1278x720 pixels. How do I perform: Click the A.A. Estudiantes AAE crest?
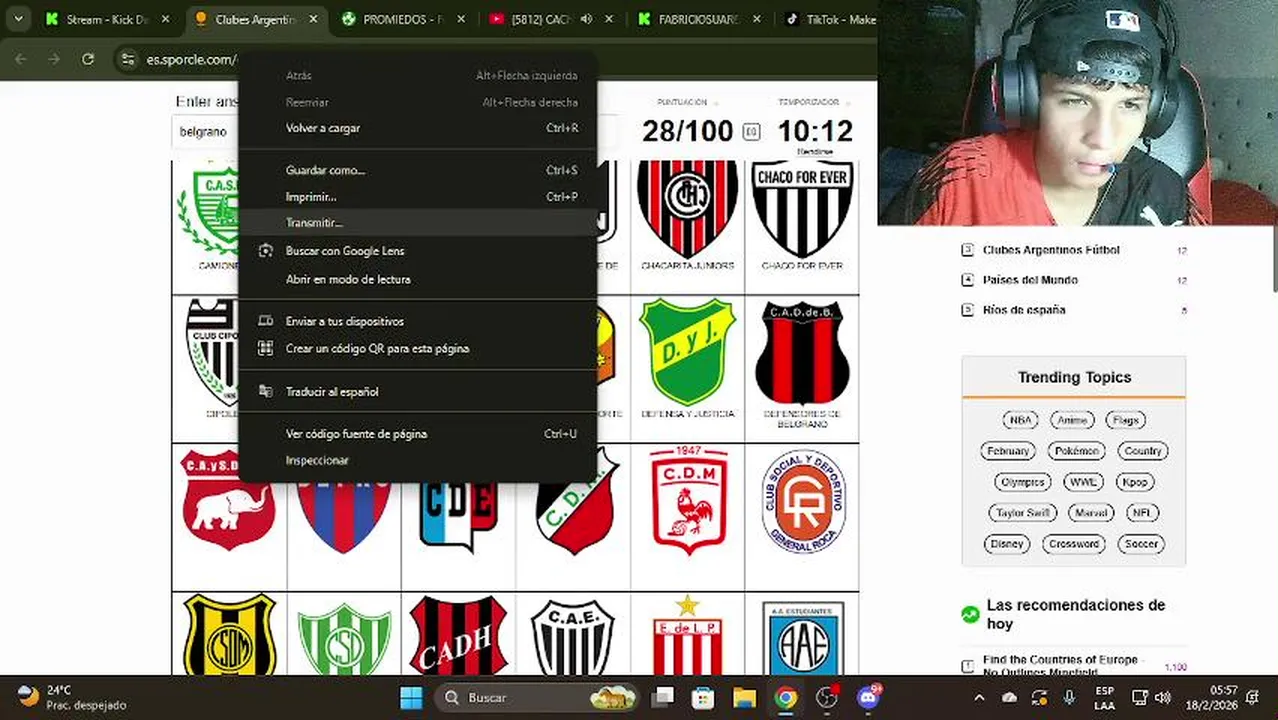tap(803, 638)
